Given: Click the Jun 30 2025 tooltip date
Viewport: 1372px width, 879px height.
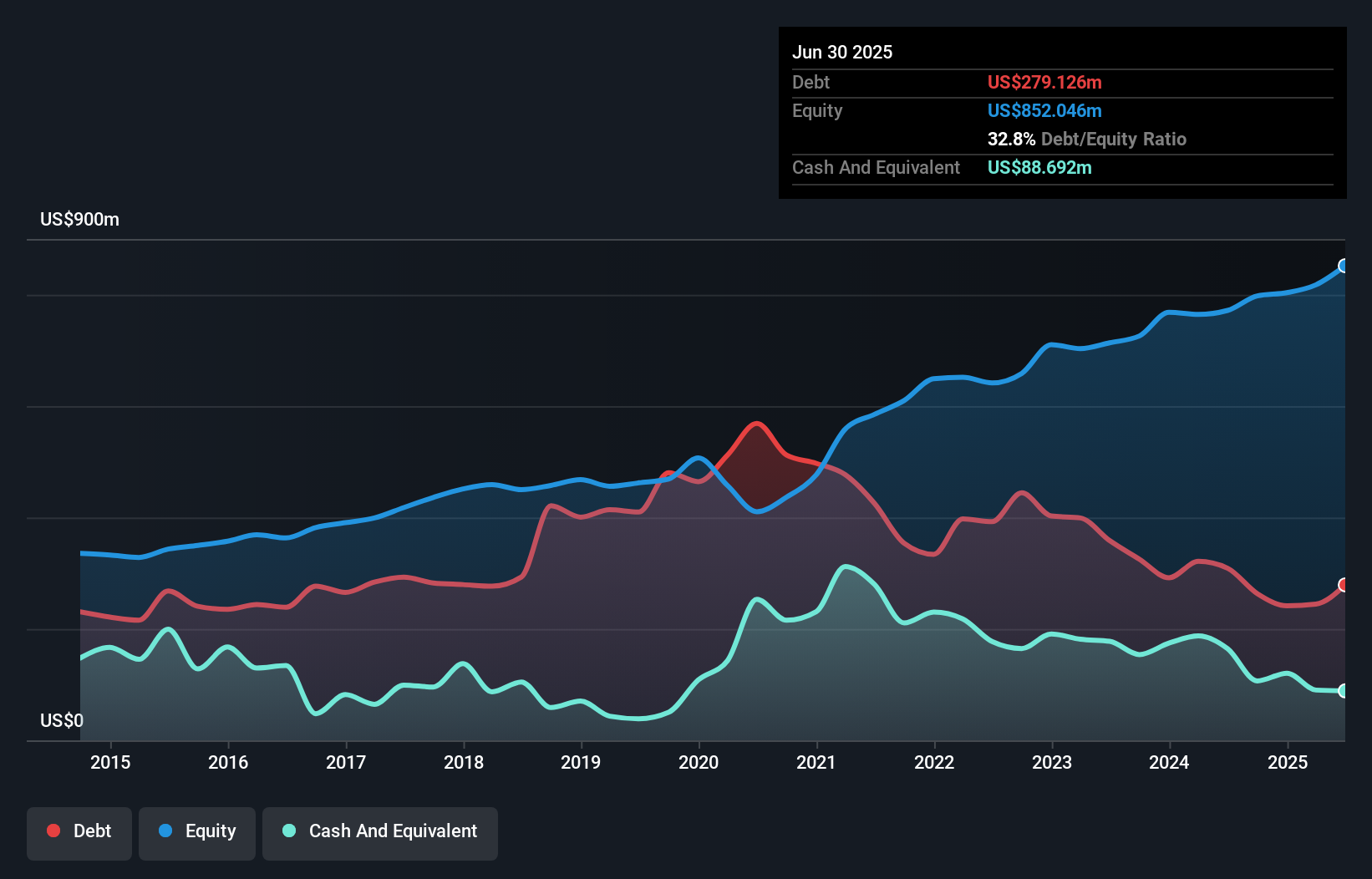Looking at the screenshot, I should click(x=842, y=52).
